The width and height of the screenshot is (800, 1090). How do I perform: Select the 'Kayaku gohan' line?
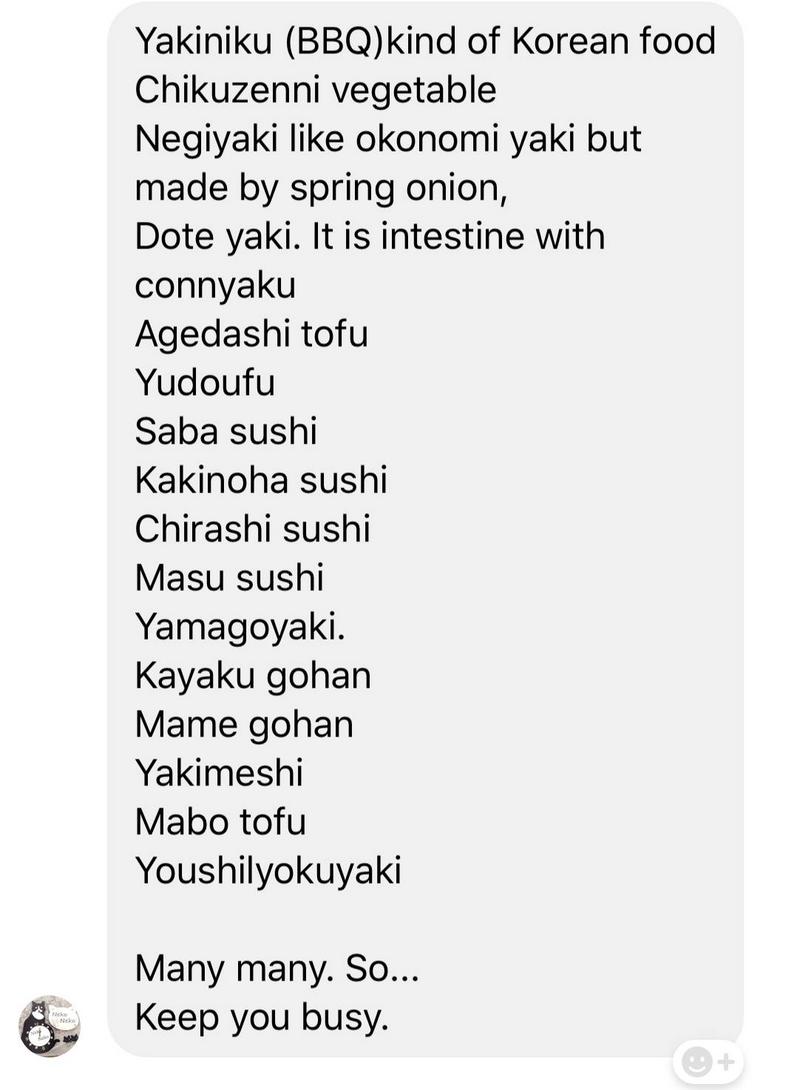click(x=253, y=676)
